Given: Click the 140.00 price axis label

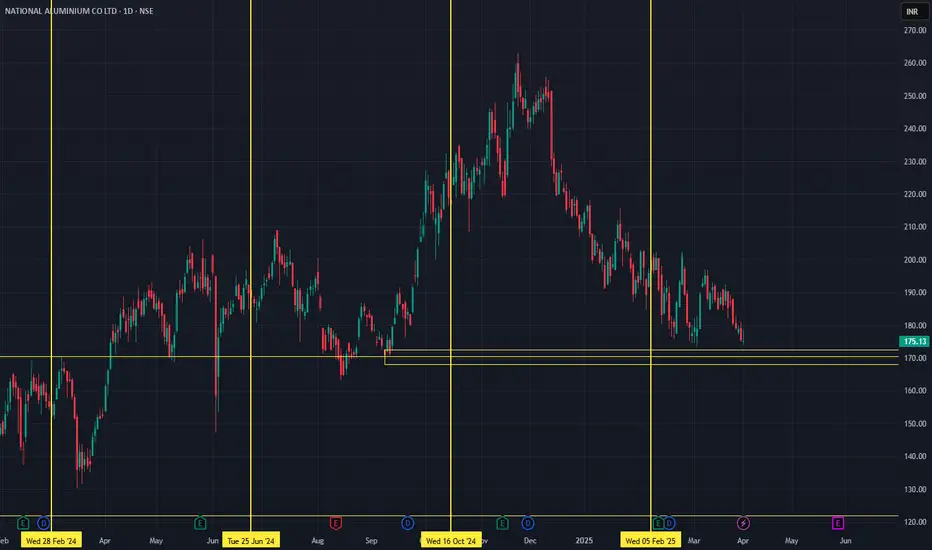Looking at the screenshot, I should point(915,456).
